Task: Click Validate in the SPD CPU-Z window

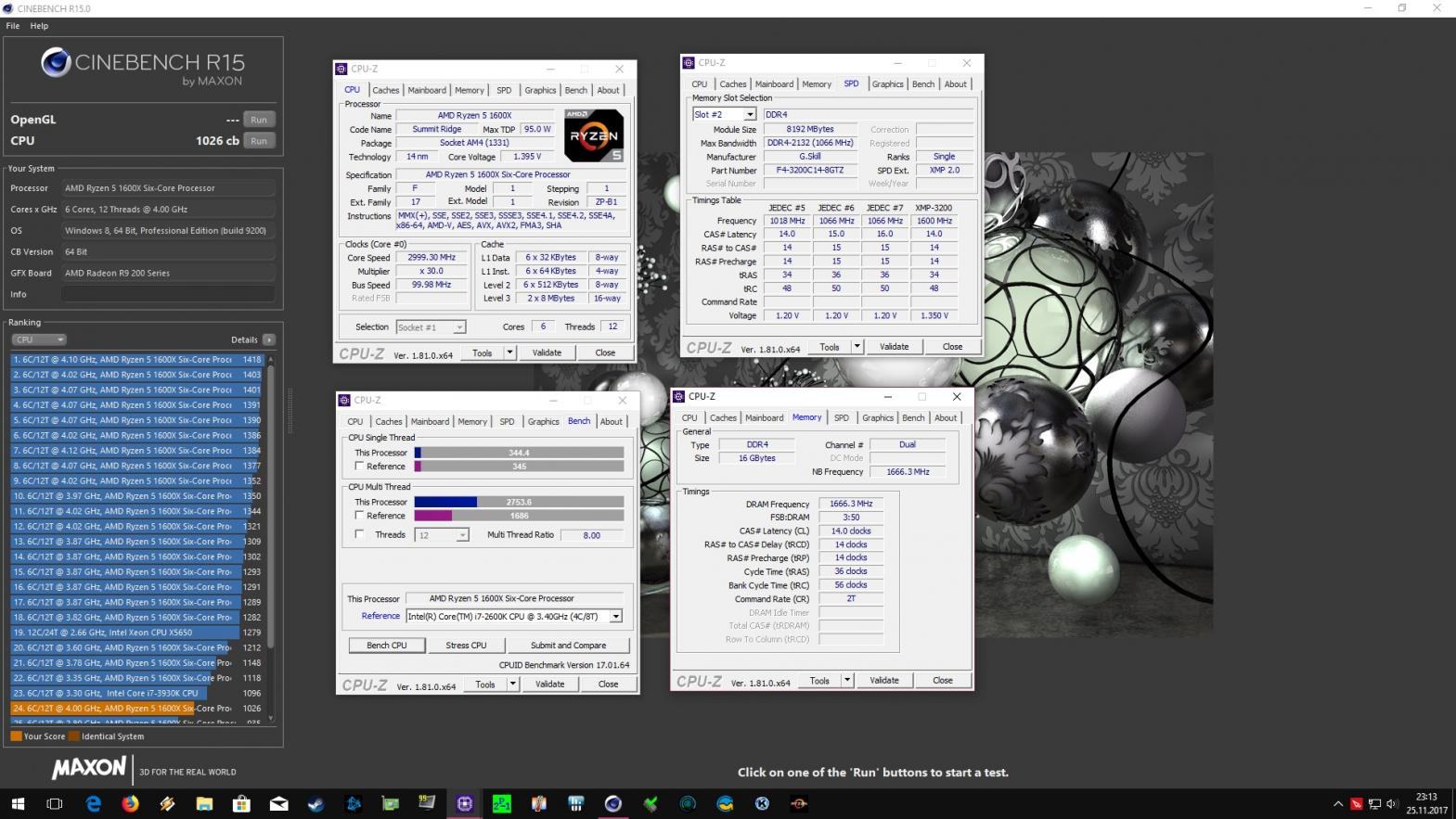Action: 895,347
